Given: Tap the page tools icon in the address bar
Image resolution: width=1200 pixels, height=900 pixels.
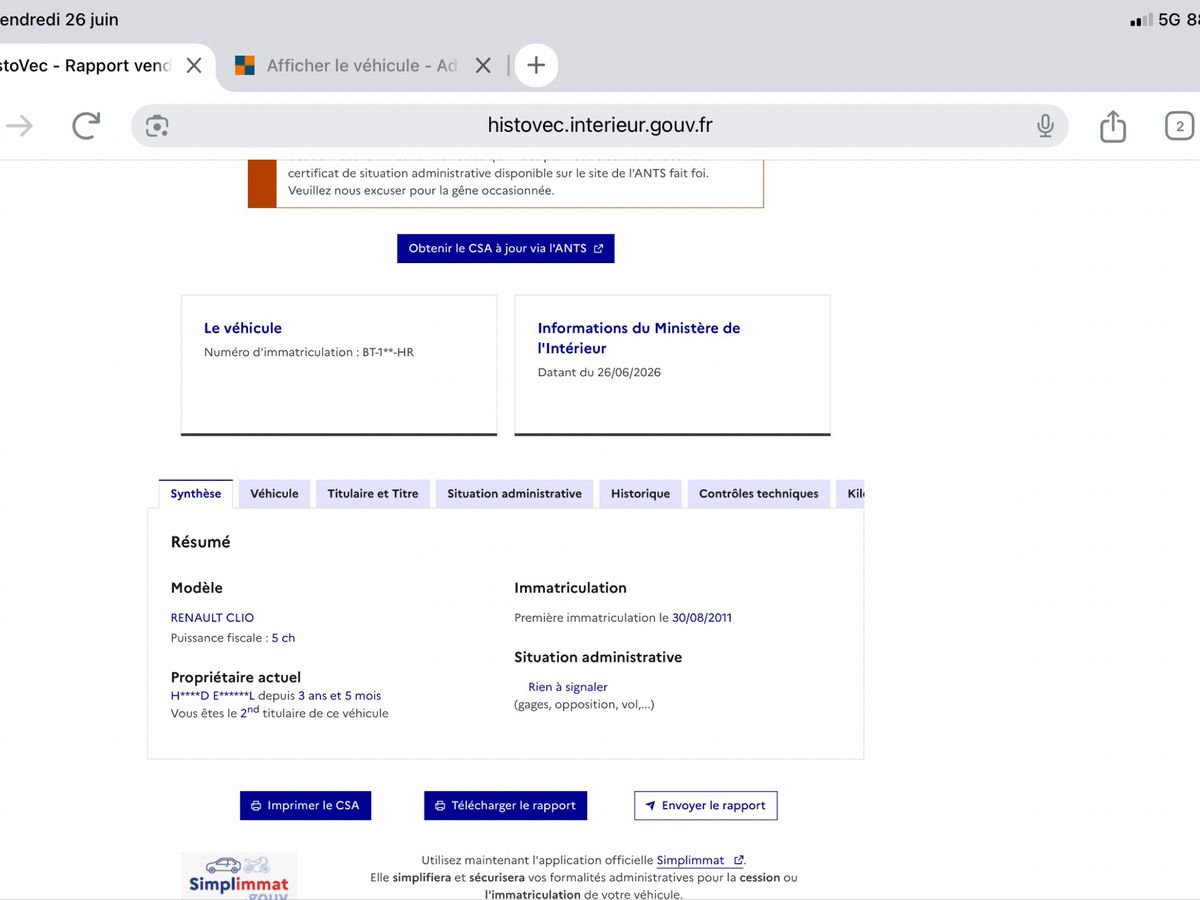Looking at the screenshot, I should [x=157, y=126].
